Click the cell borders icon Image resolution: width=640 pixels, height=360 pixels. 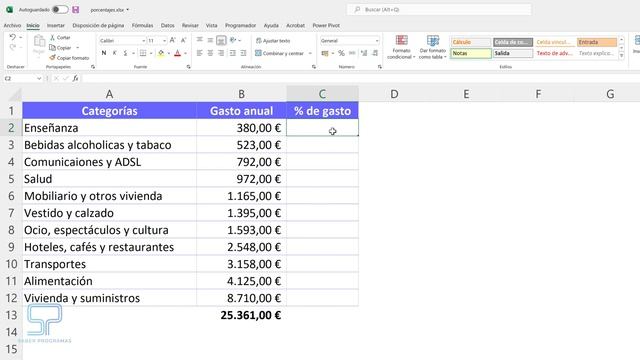click(143, 53)
